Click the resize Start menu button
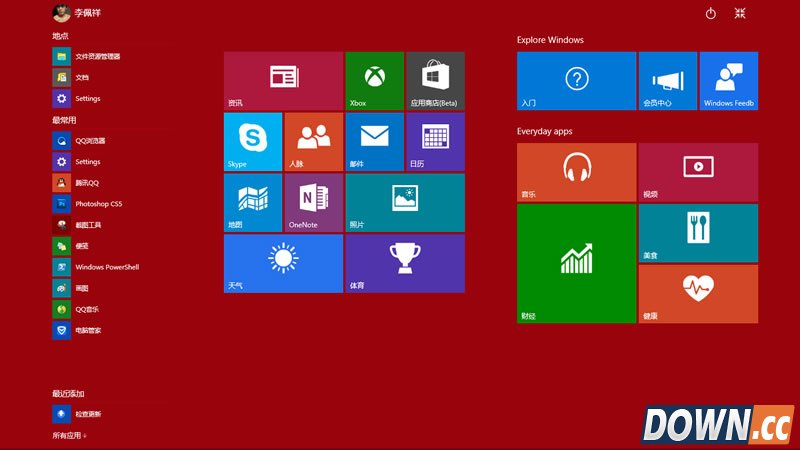Image resolution: width=800 pixels, height=450 pixels. click(x=740, y=13)
